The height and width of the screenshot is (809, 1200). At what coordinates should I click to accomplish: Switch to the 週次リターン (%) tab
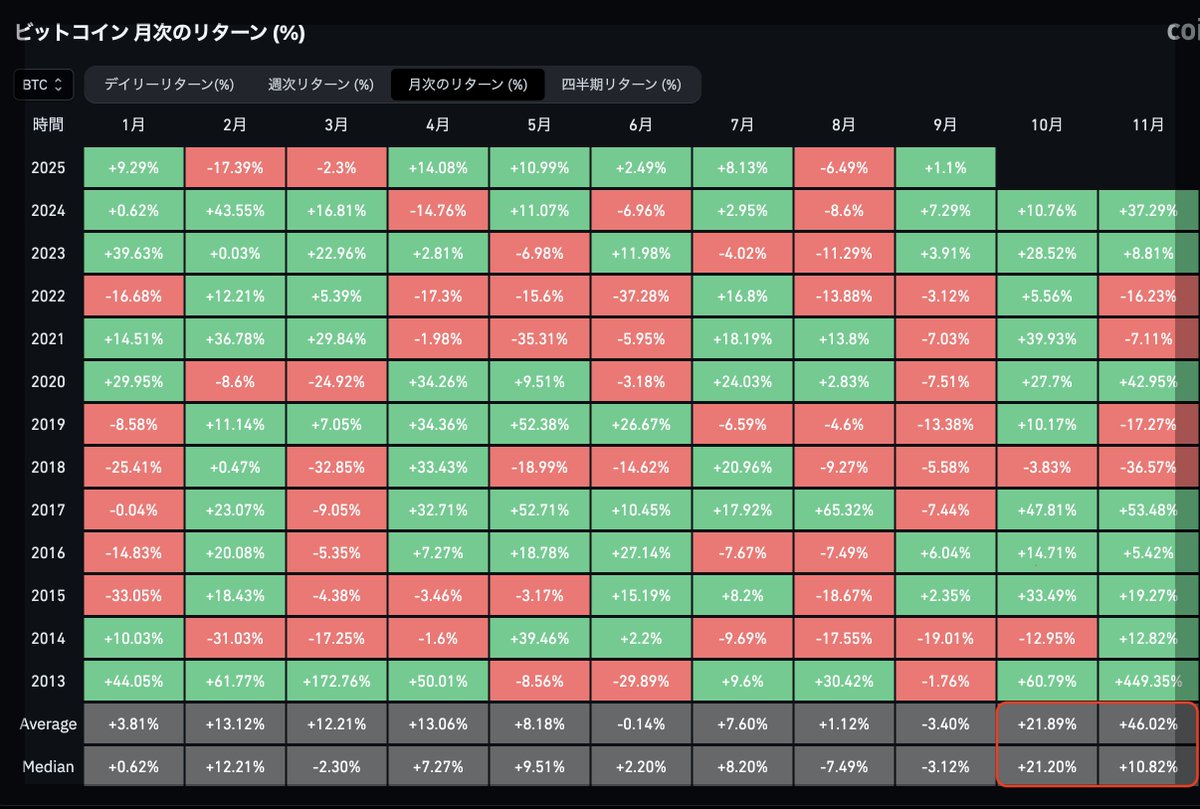click(x=320, y=85)
